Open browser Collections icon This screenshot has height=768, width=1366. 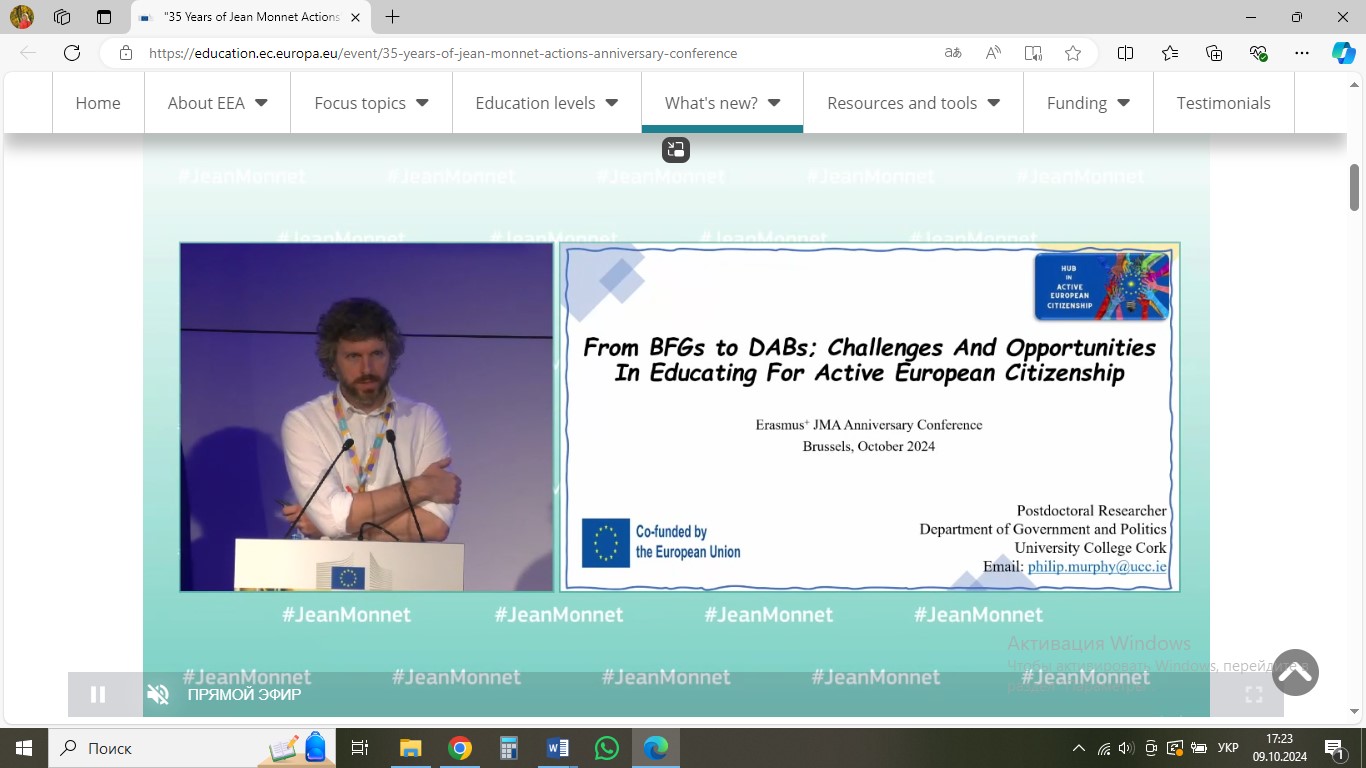pos(1214,53)
